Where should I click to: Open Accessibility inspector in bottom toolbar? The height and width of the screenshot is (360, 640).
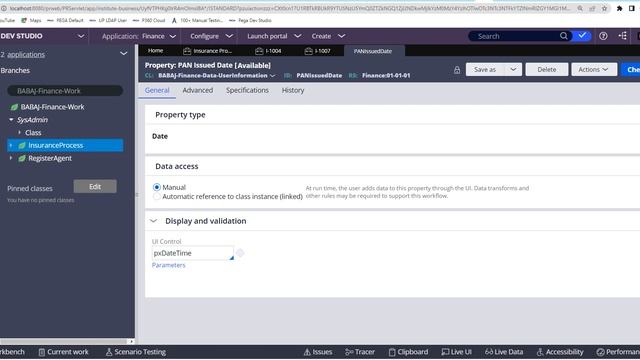[x=560, y=352]
